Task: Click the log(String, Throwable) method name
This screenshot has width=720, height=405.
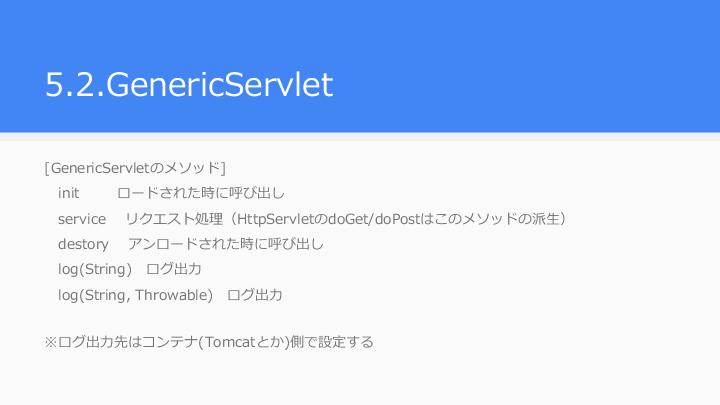Action: 135,295
